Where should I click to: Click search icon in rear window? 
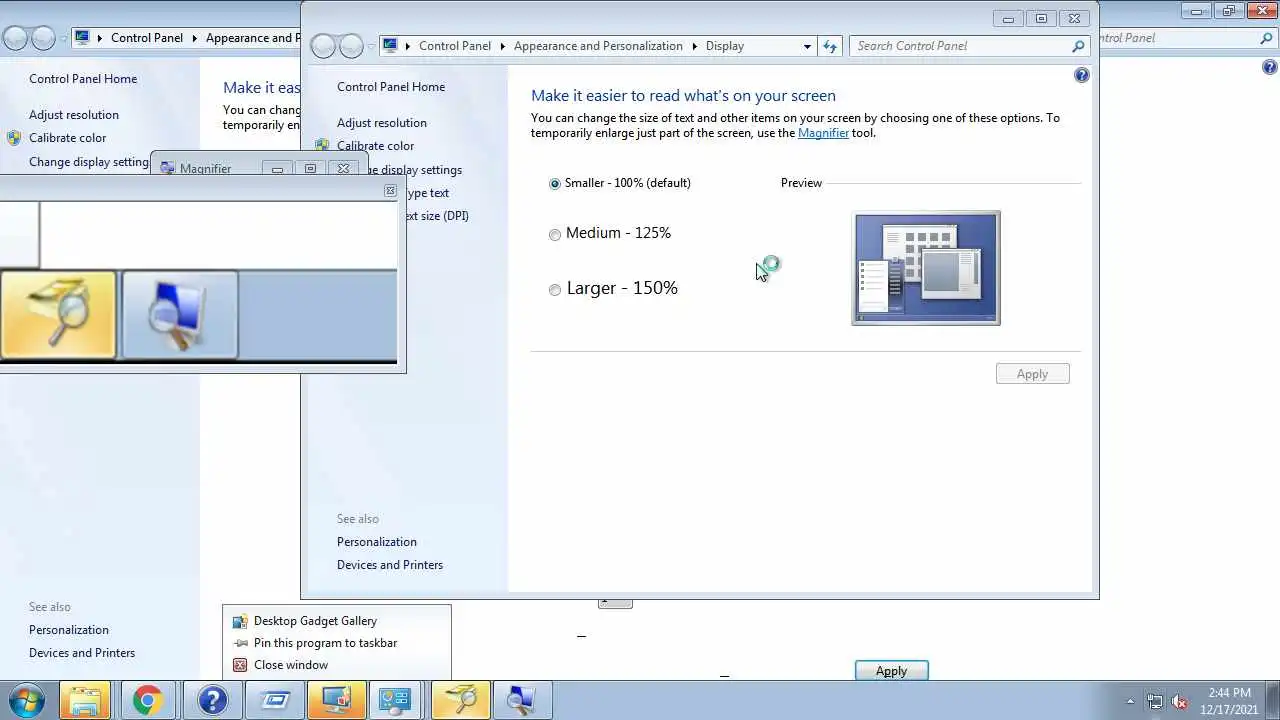(1267, 38)
